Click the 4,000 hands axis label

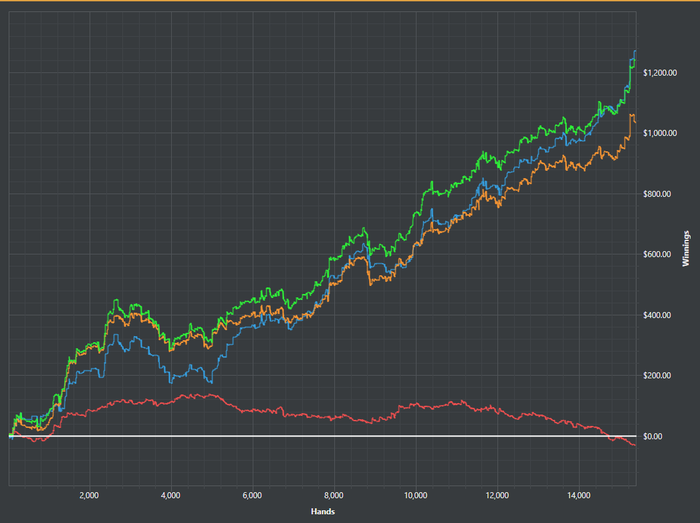point(171,495)
